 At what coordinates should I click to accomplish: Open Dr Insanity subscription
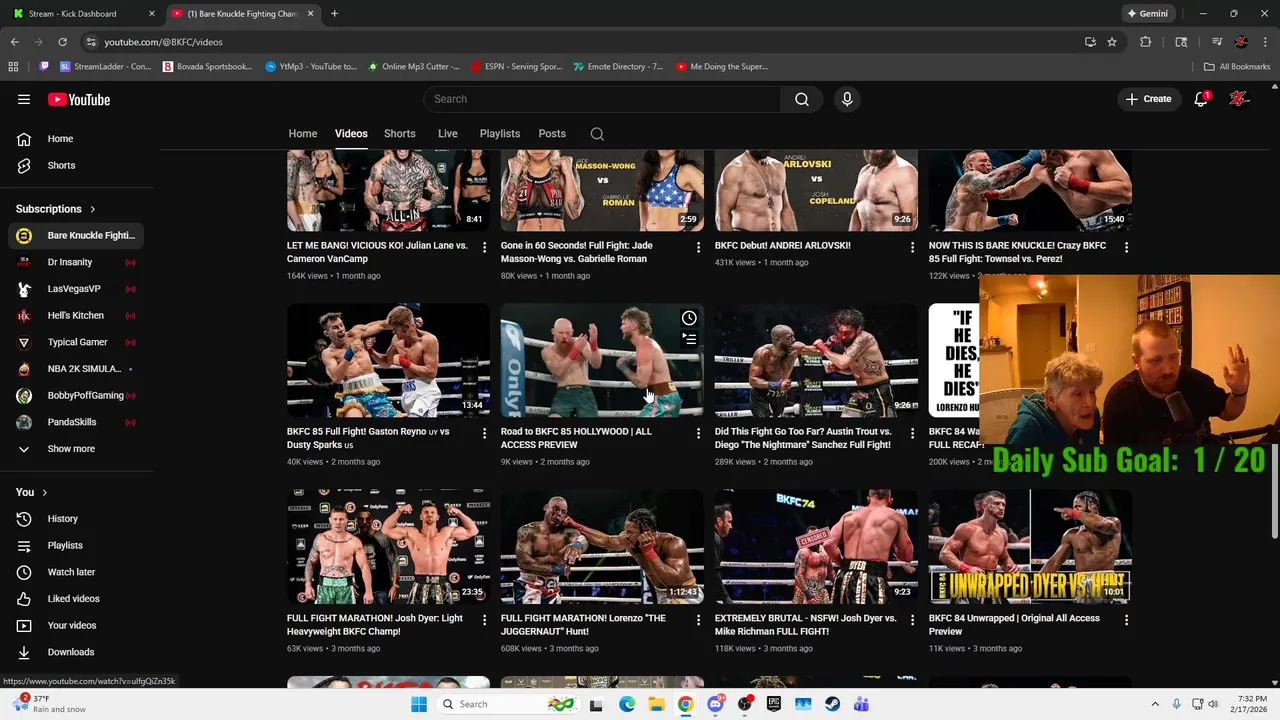pos(77,262)
